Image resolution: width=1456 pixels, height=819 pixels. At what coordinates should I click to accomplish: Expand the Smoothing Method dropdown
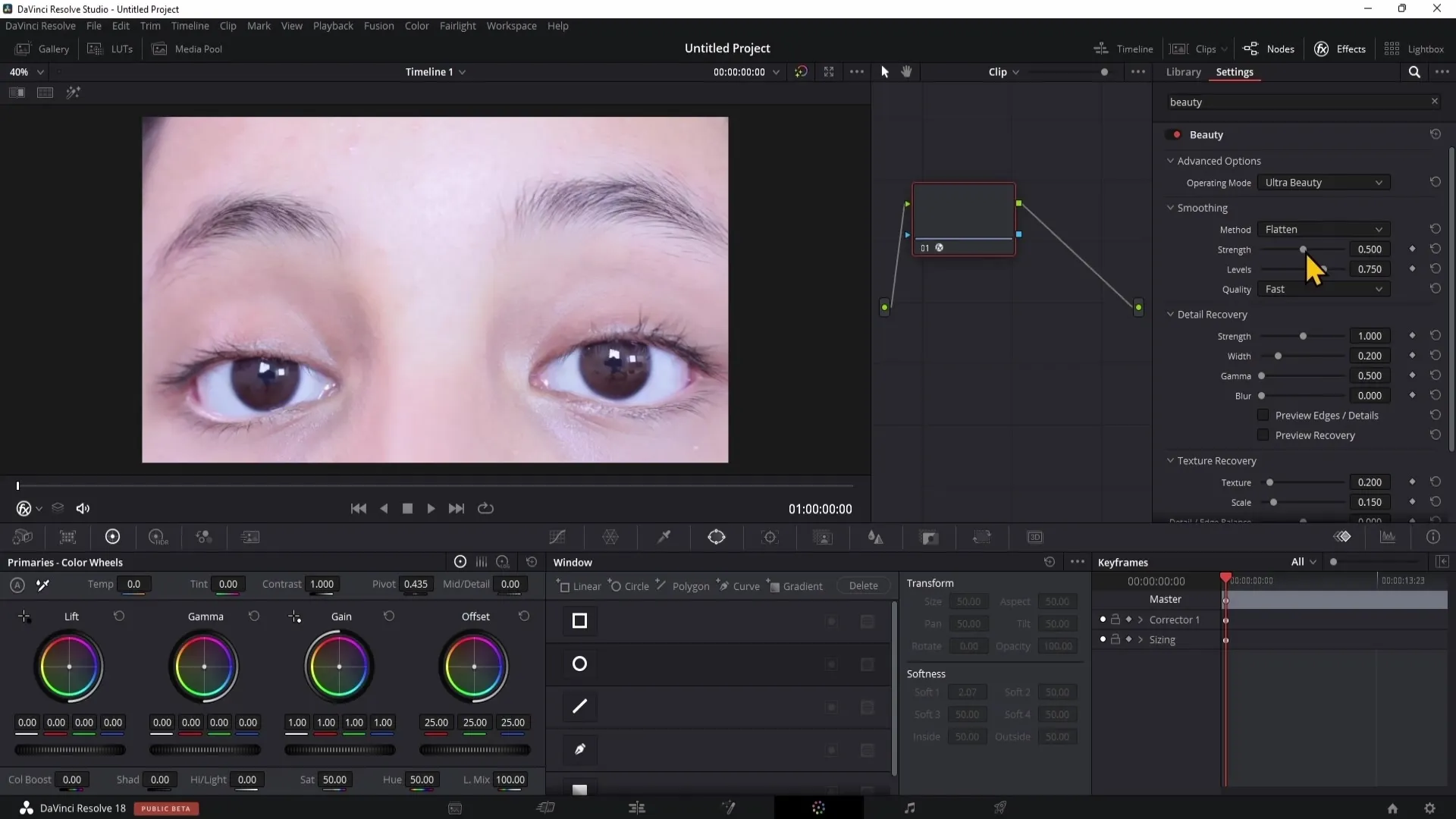1322,229
